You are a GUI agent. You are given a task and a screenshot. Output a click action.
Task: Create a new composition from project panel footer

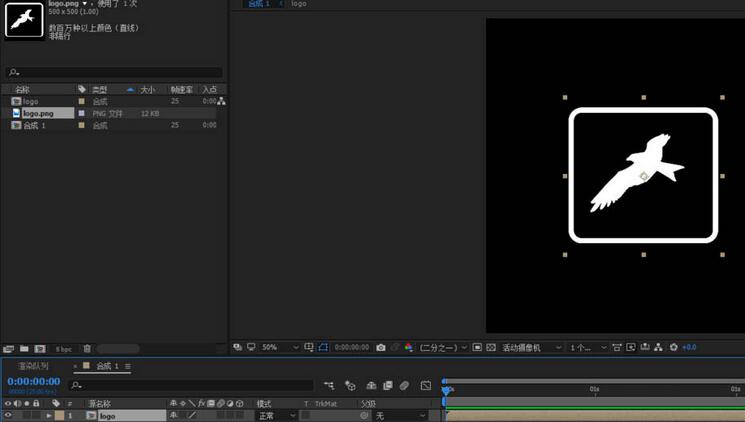pyautogui.click(x=40, y=348)
